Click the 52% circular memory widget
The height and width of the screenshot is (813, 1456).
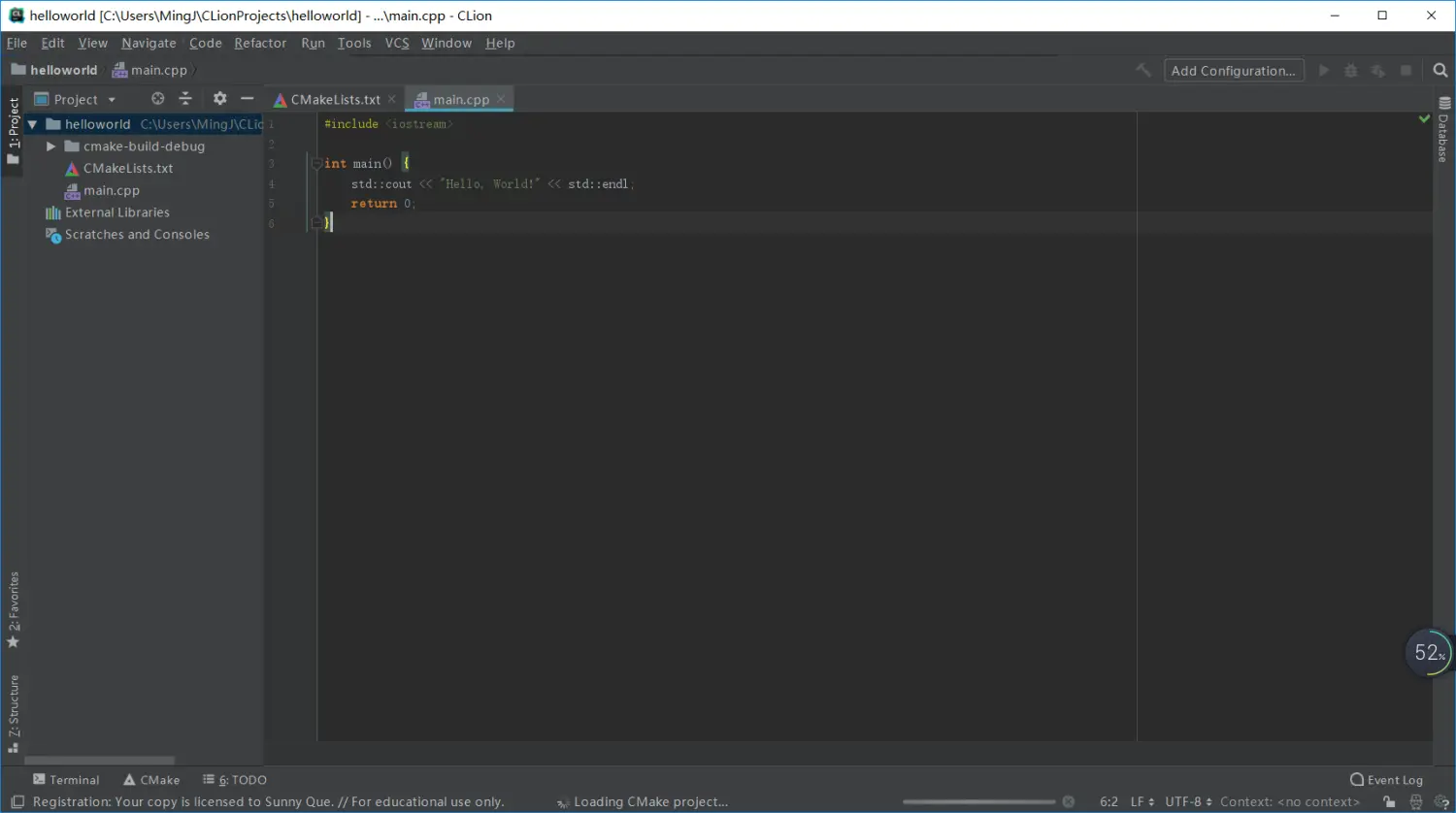tap(1429, 653)
